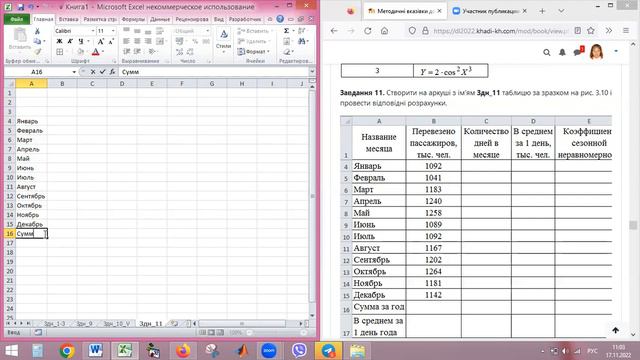Open the Вставить cells dropdown in ribbon
This screenshot has height=360, width=640.
[x=255, y=31]
